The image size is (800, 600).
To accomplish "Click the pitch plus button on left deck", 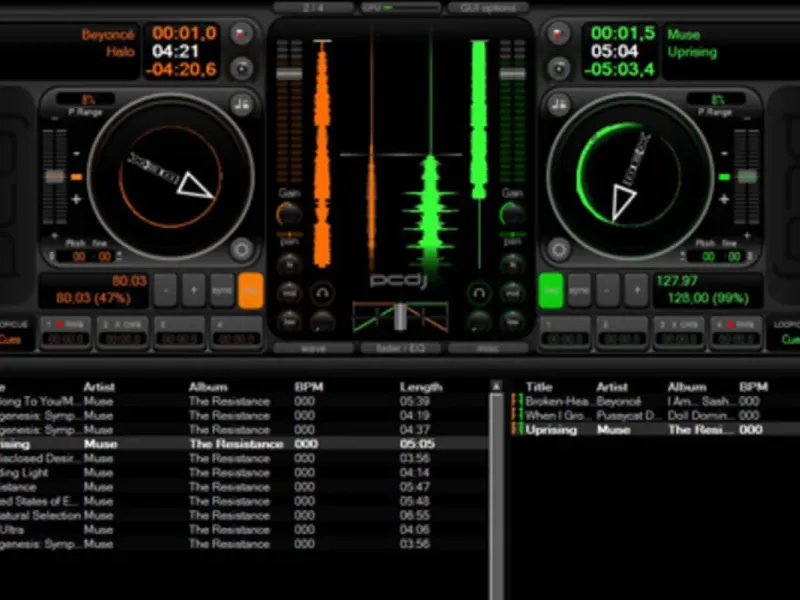I will pos(194,290).
